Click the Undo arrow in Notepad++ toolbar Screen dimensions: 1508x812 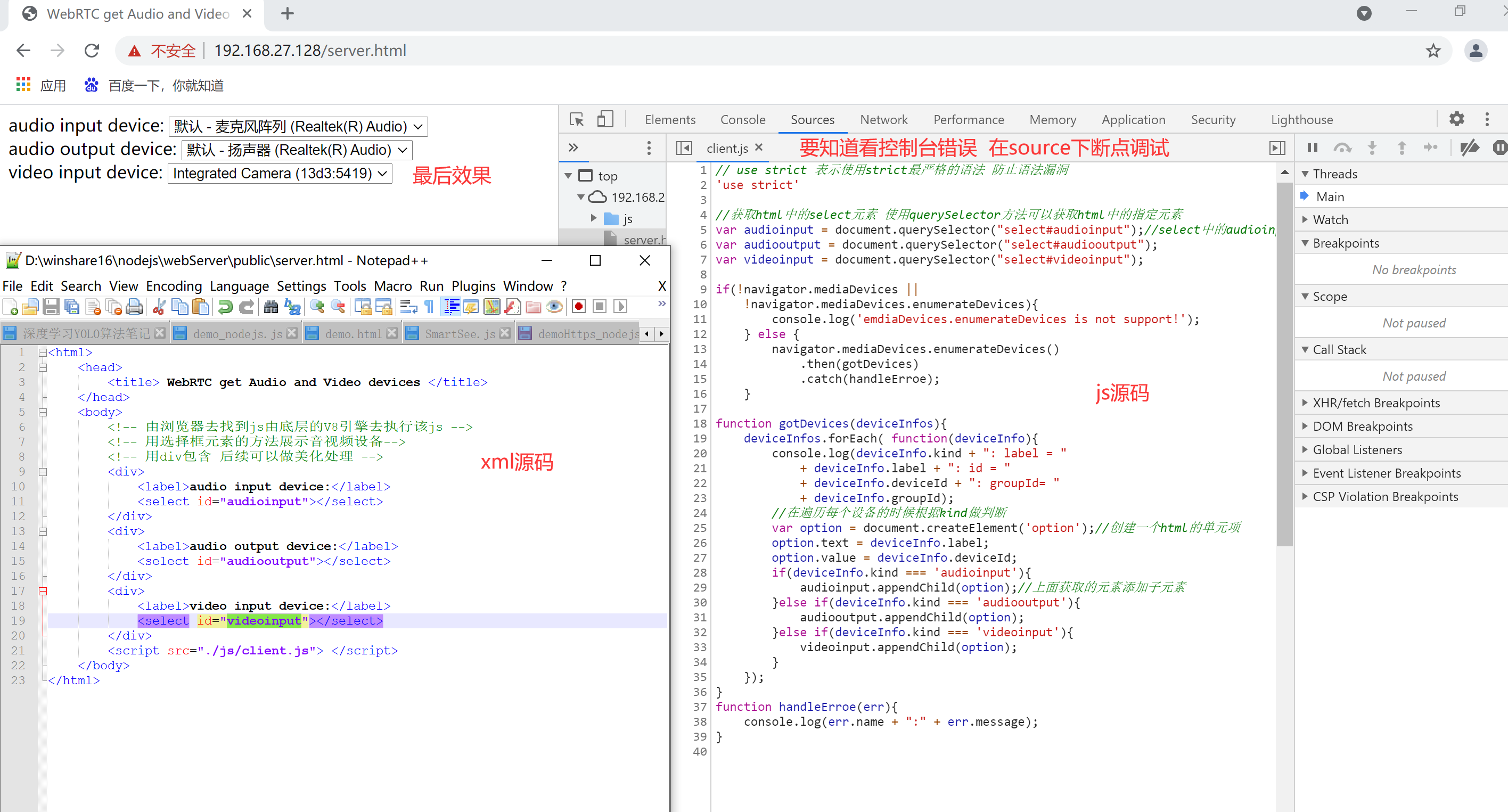coord(225,307)
